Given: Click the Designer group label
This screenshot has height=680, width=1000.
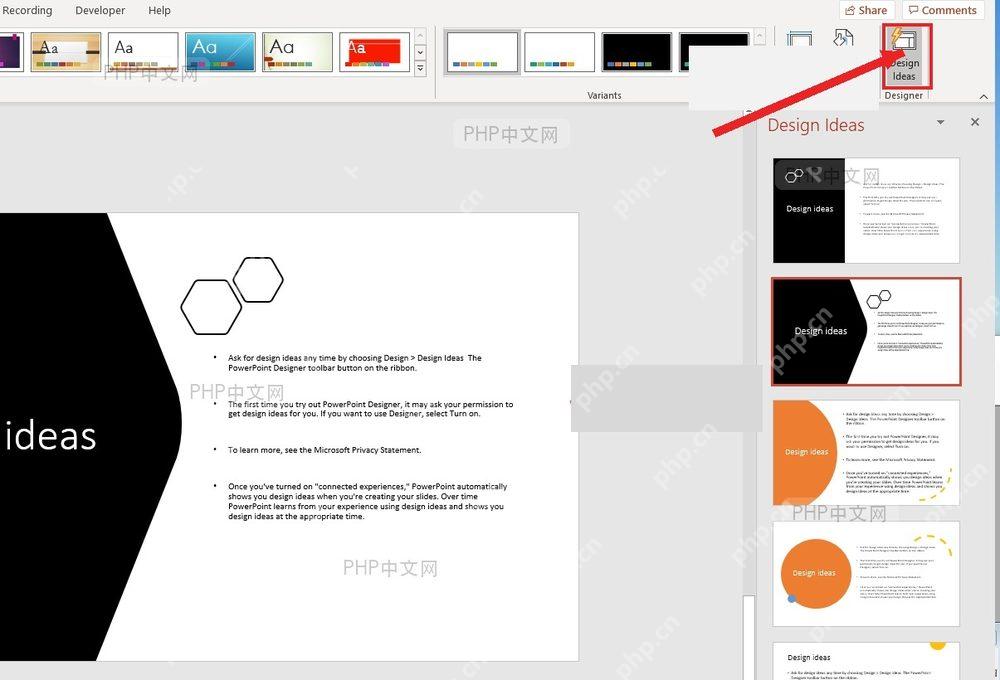Looking at the screenshot, I should tap(904, 95).
